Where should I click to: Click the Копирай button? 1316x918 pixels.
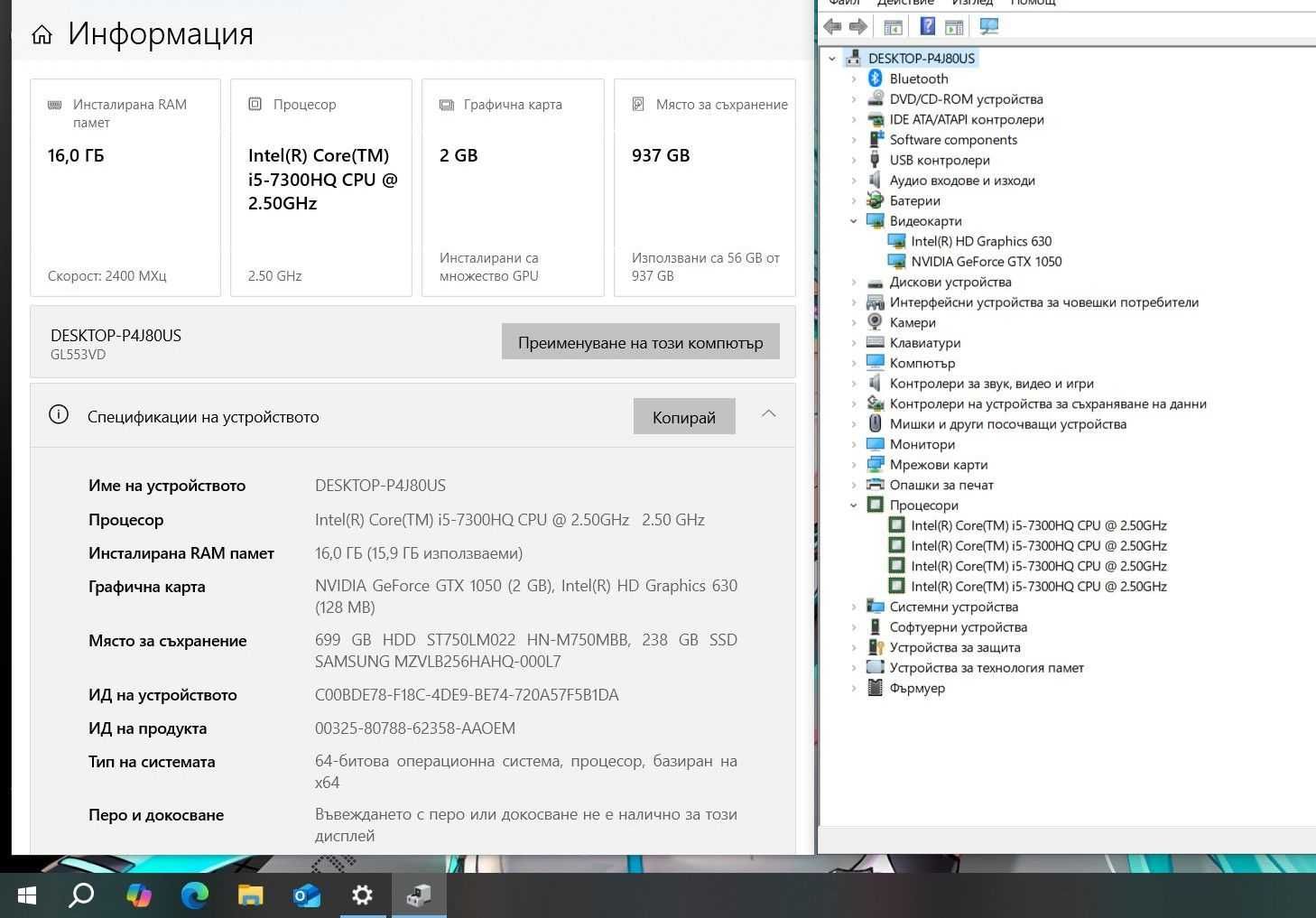[684, 417]
